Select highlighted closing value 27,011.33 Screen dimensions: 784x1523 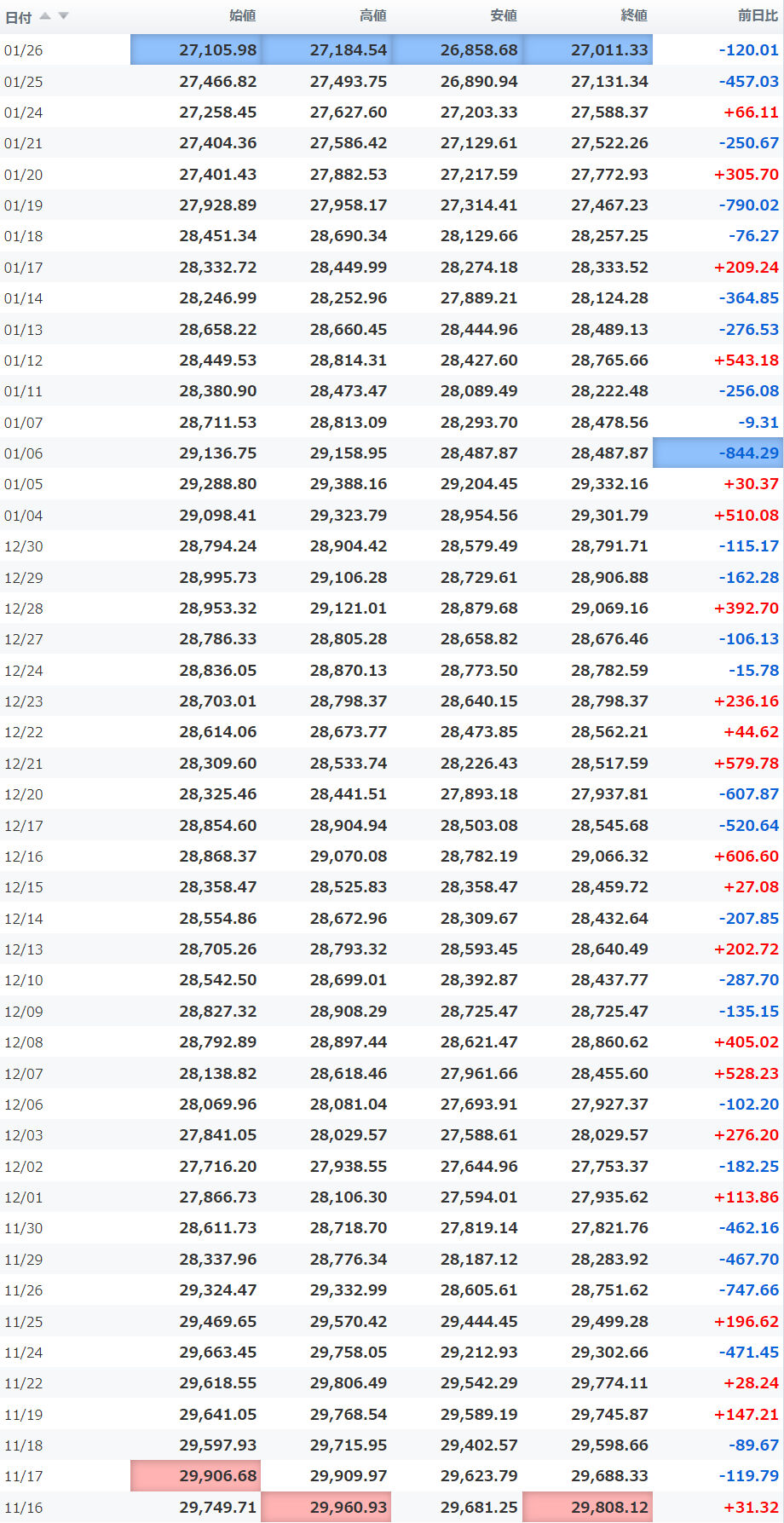pos(587,50)
